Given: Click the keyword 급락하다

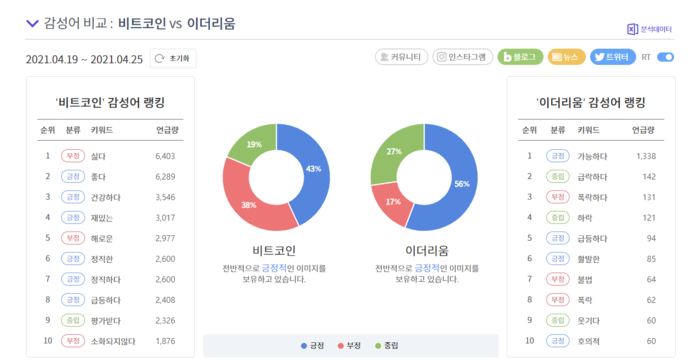Looking at the screenshot, I should 592,177.
